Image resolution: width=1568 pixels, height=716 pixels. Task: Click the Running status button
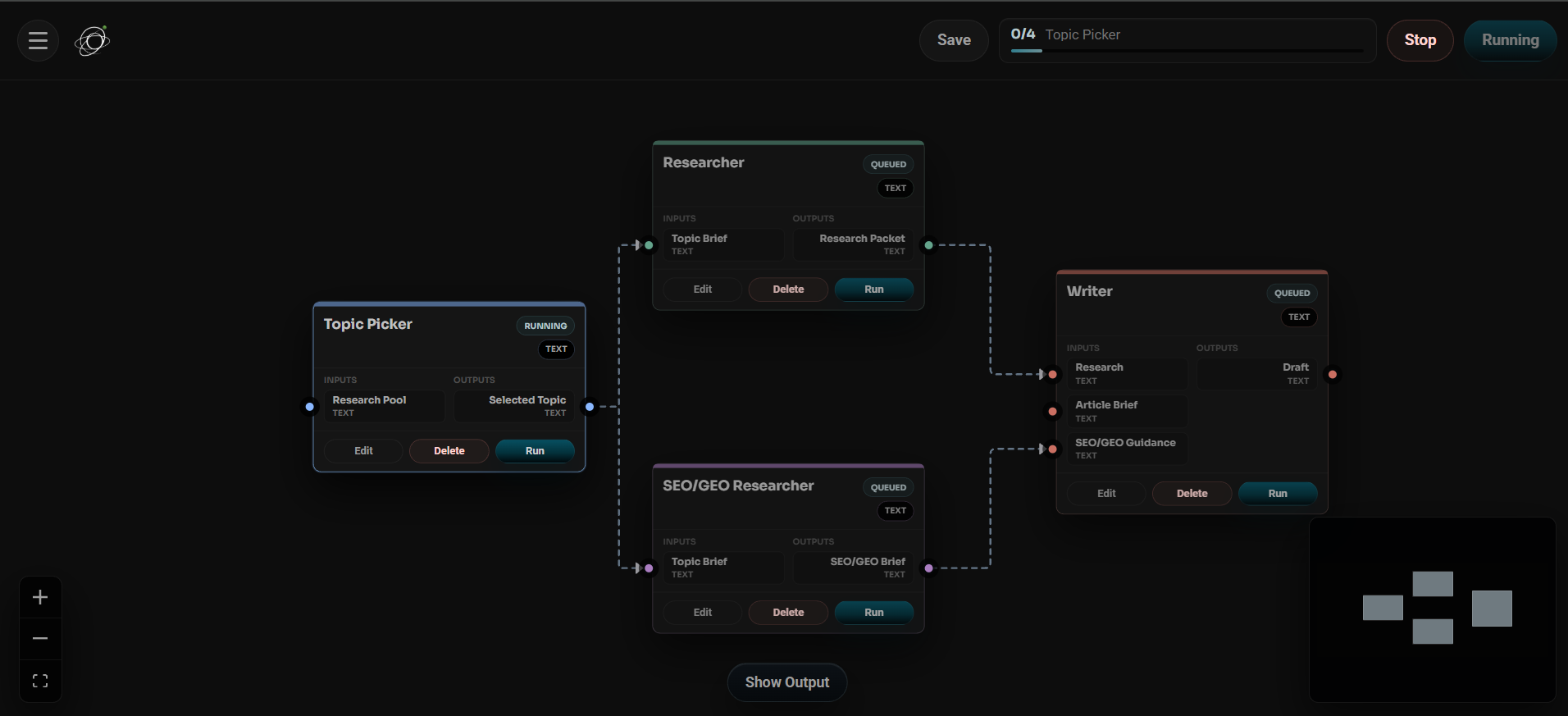point(1510,40)
